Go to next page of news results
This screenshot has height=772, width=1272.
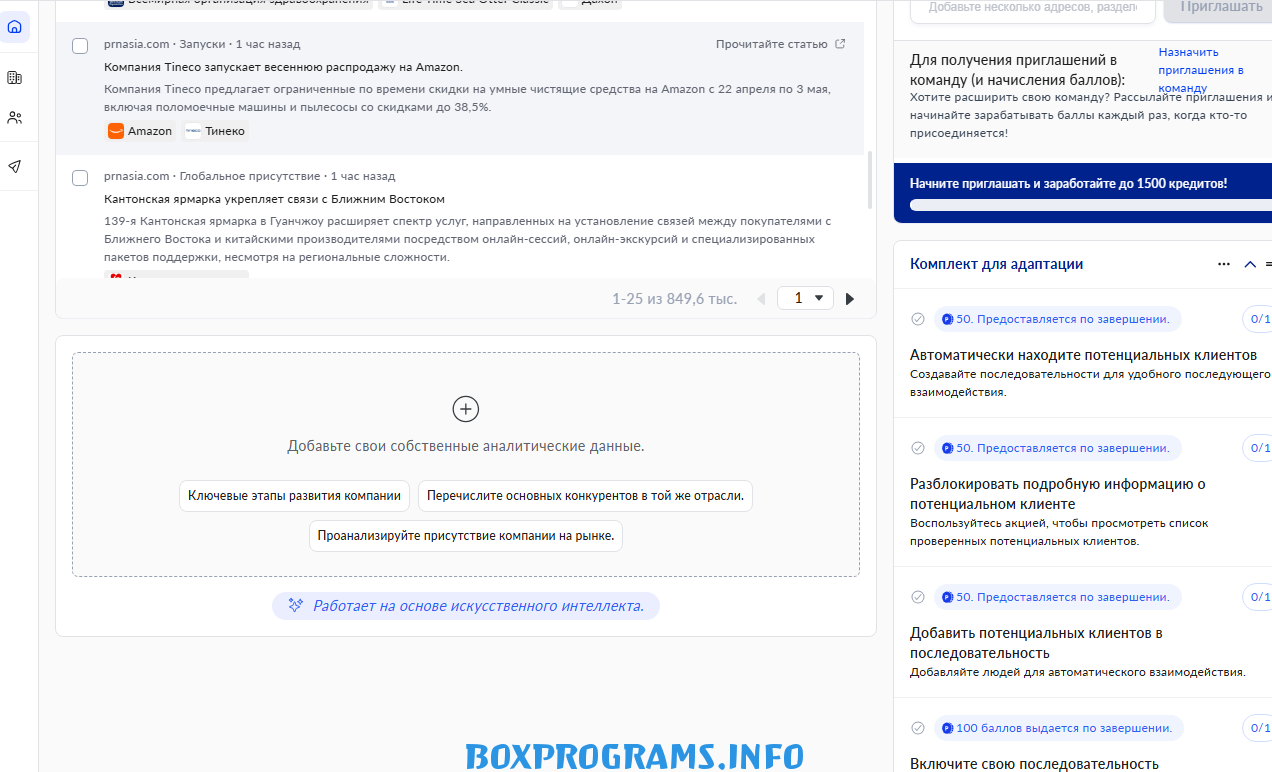(x=850, y=299)
